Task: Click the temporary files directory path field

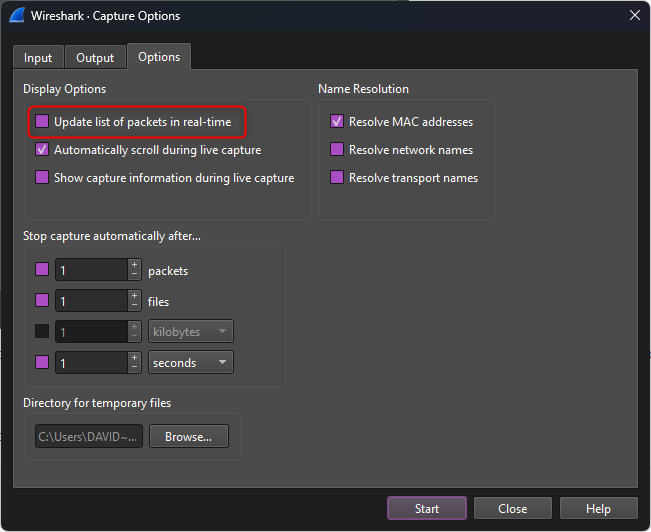Action: click(x=89, y=436)
